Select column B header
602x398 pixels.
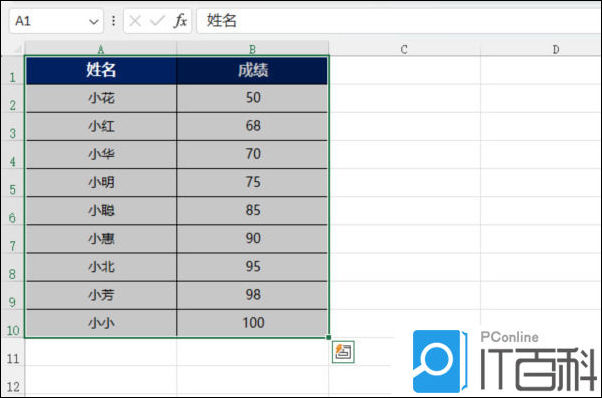[x=252, y=49]
